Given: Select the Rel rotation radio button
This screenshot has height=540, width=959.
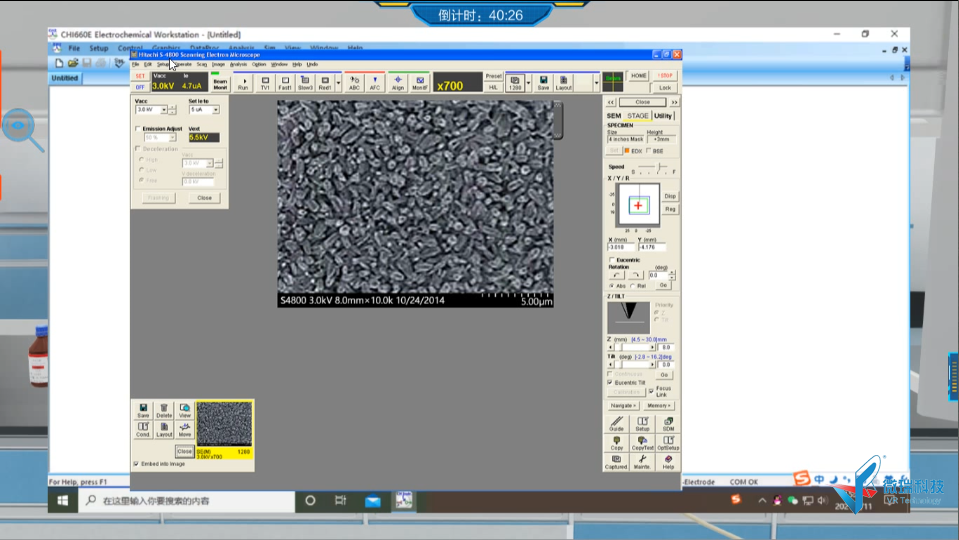Looking at the screenshot, I should click(x=632, y=286).
